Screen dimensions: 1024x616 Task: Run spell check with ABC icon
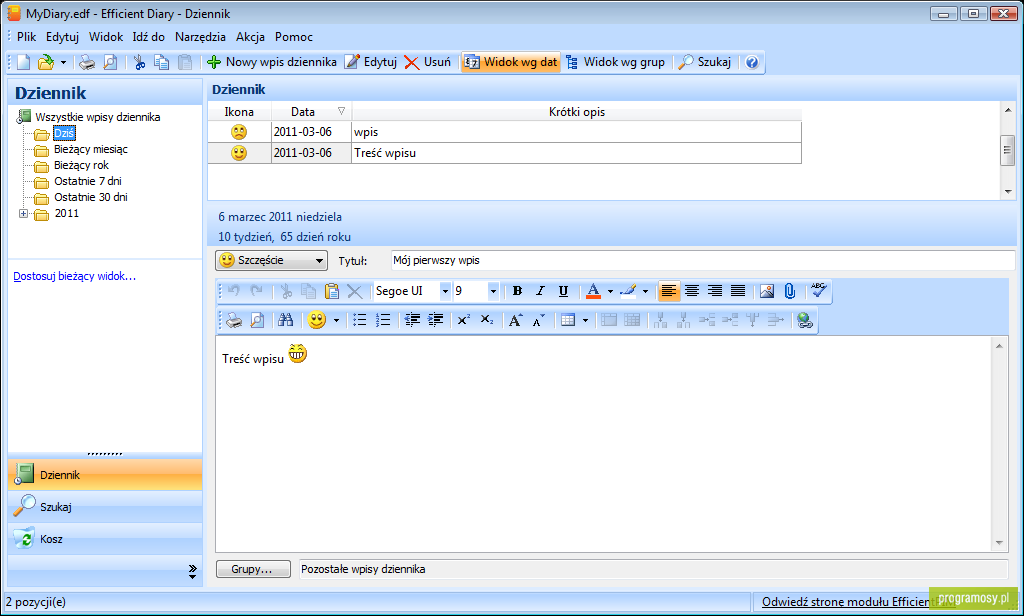coord(818,290)
